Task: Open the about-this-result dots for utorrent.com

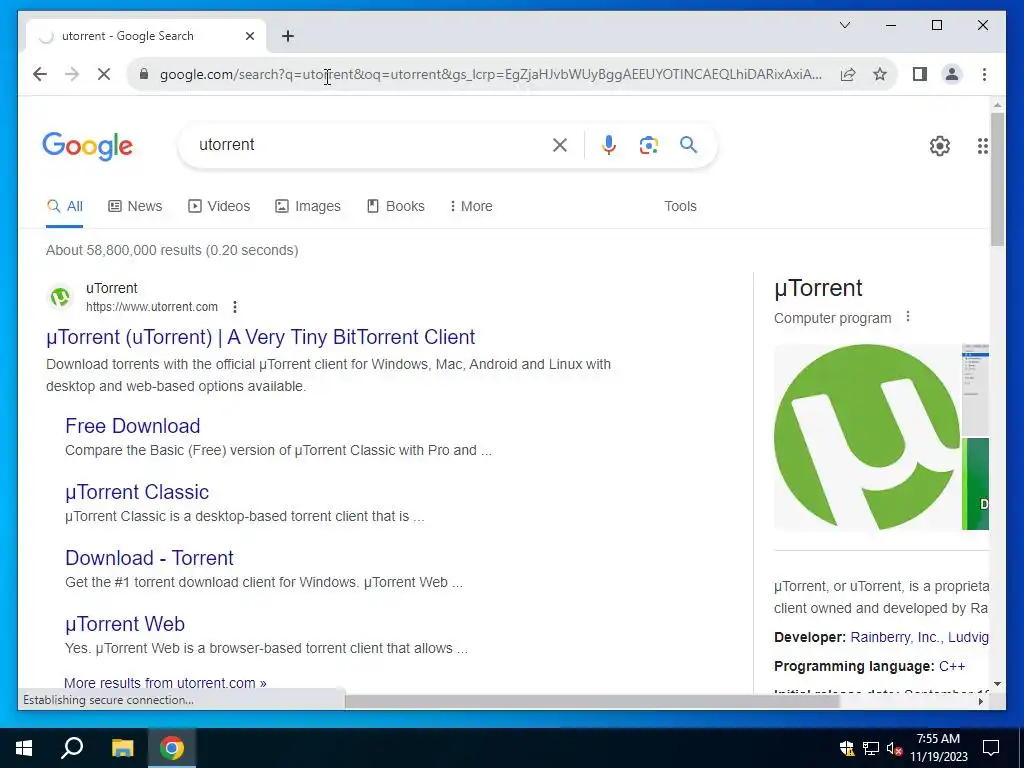Action: coord(234,307)
